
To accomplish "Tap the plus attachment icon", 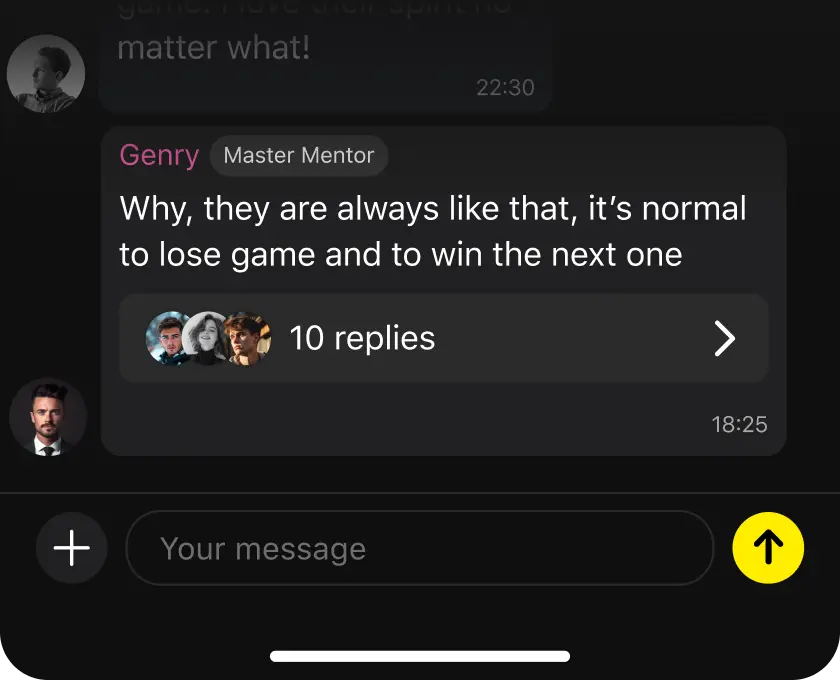I will click(71, 548).
